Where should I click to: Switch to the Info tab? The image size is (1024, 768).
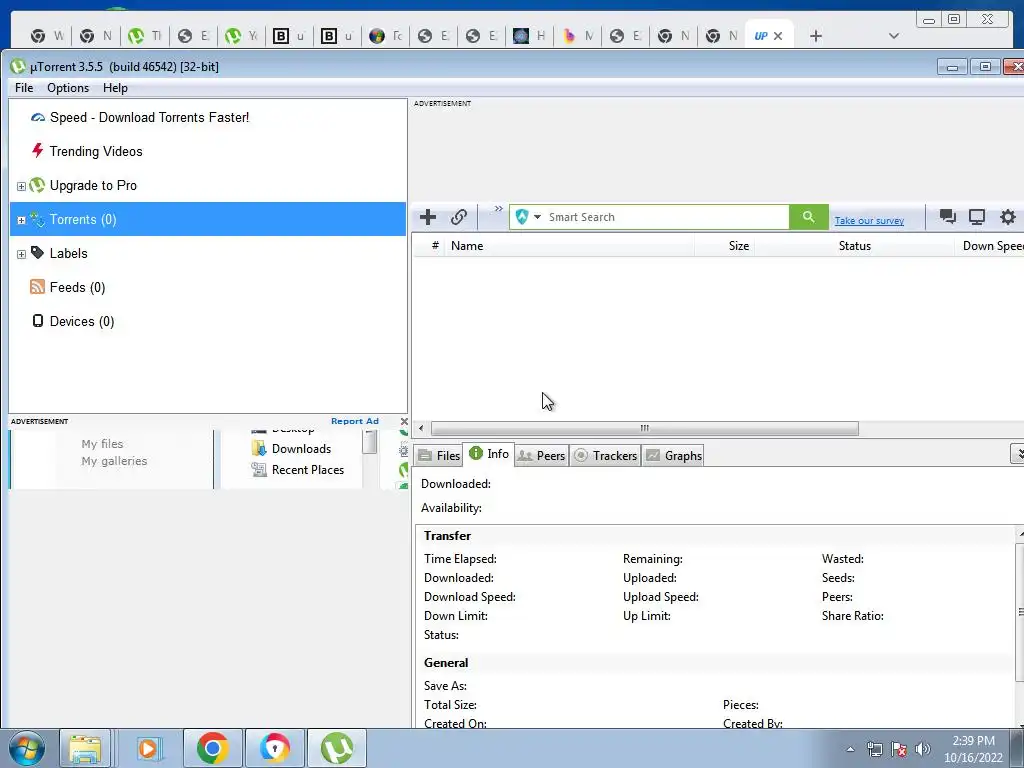click(489, 454)
